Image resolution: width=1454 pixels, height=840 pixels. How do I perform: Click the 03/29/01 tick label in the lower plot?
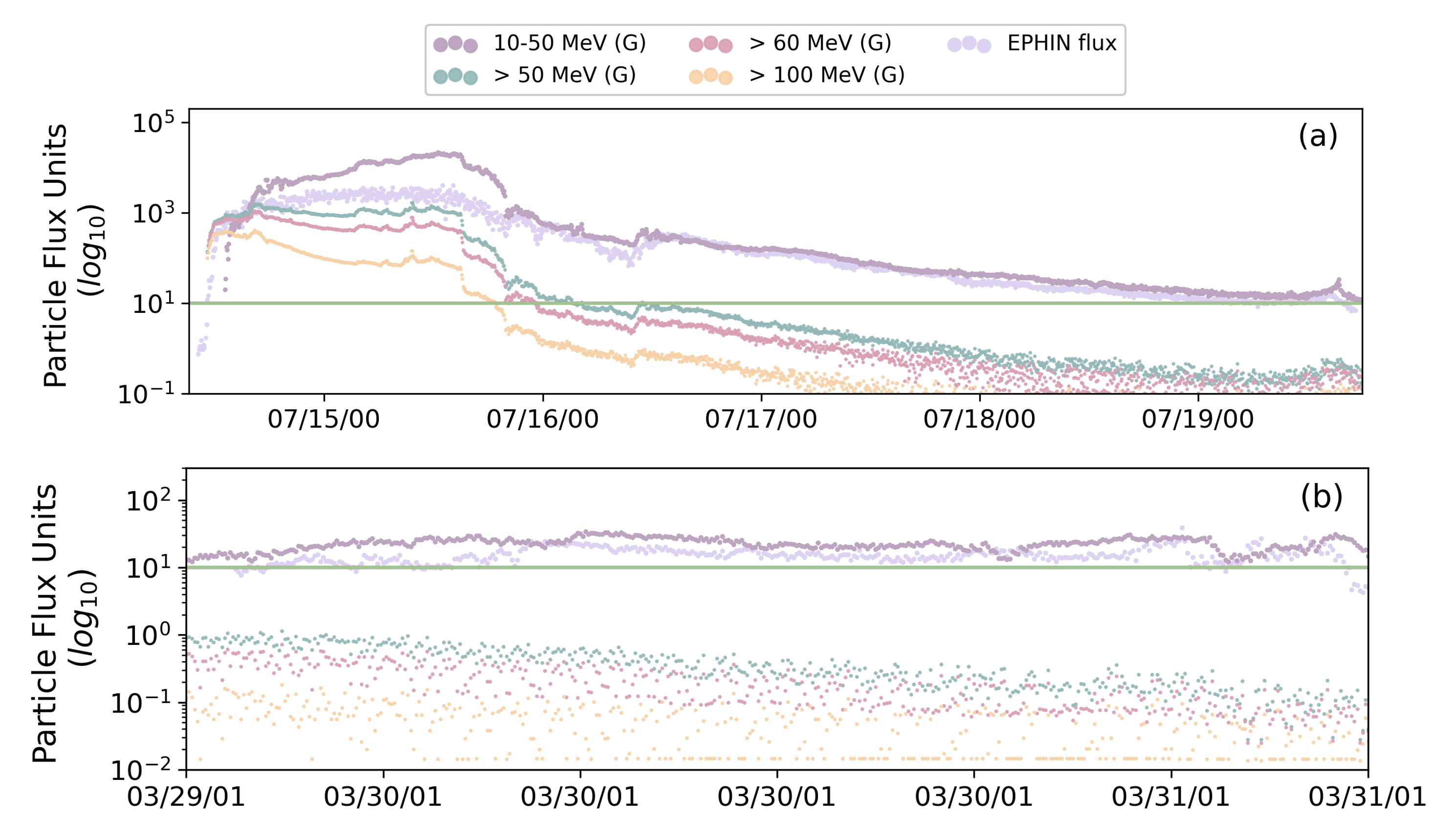click(186, 797)
